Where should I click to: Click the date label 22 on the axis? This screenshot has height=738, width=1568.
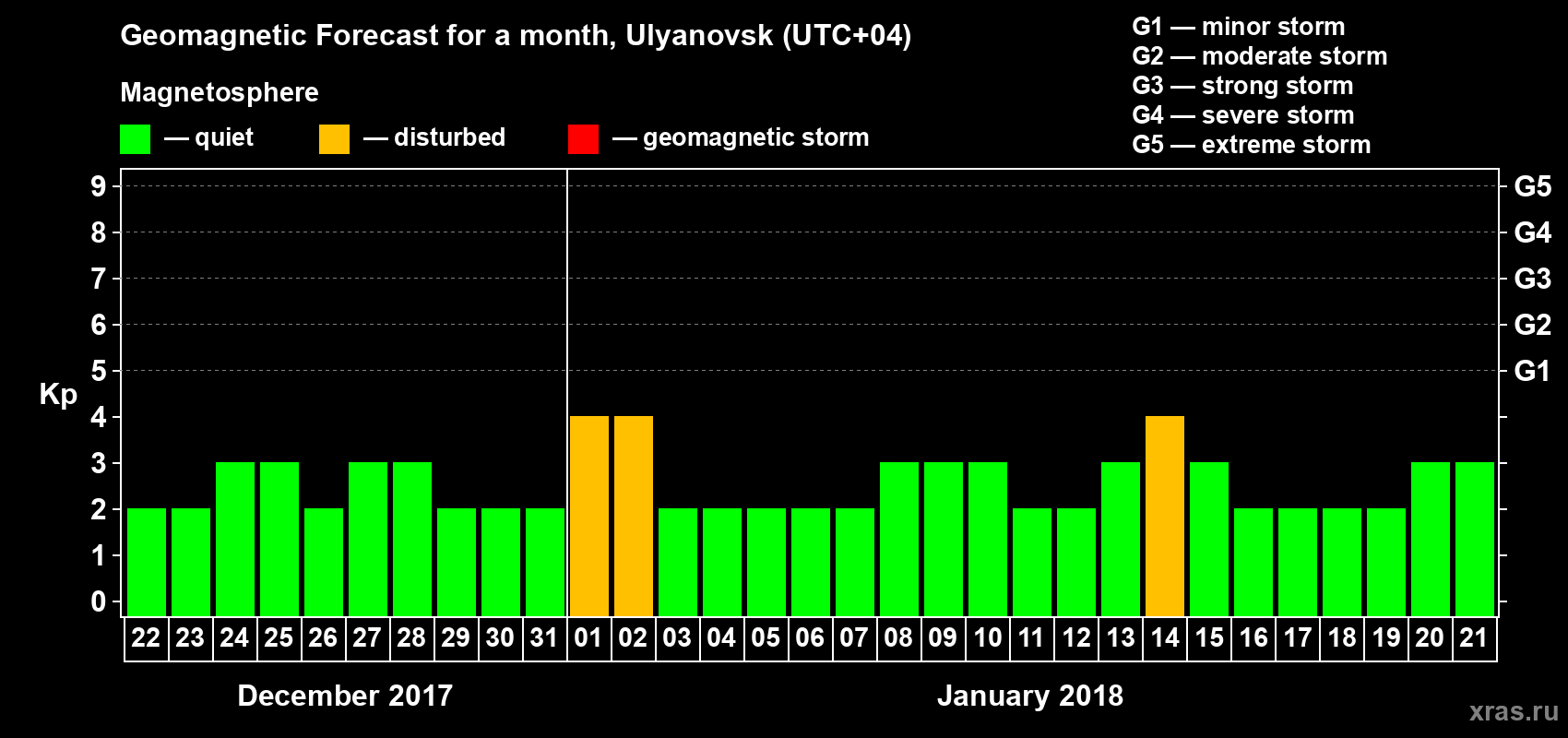tap(146, 637)
